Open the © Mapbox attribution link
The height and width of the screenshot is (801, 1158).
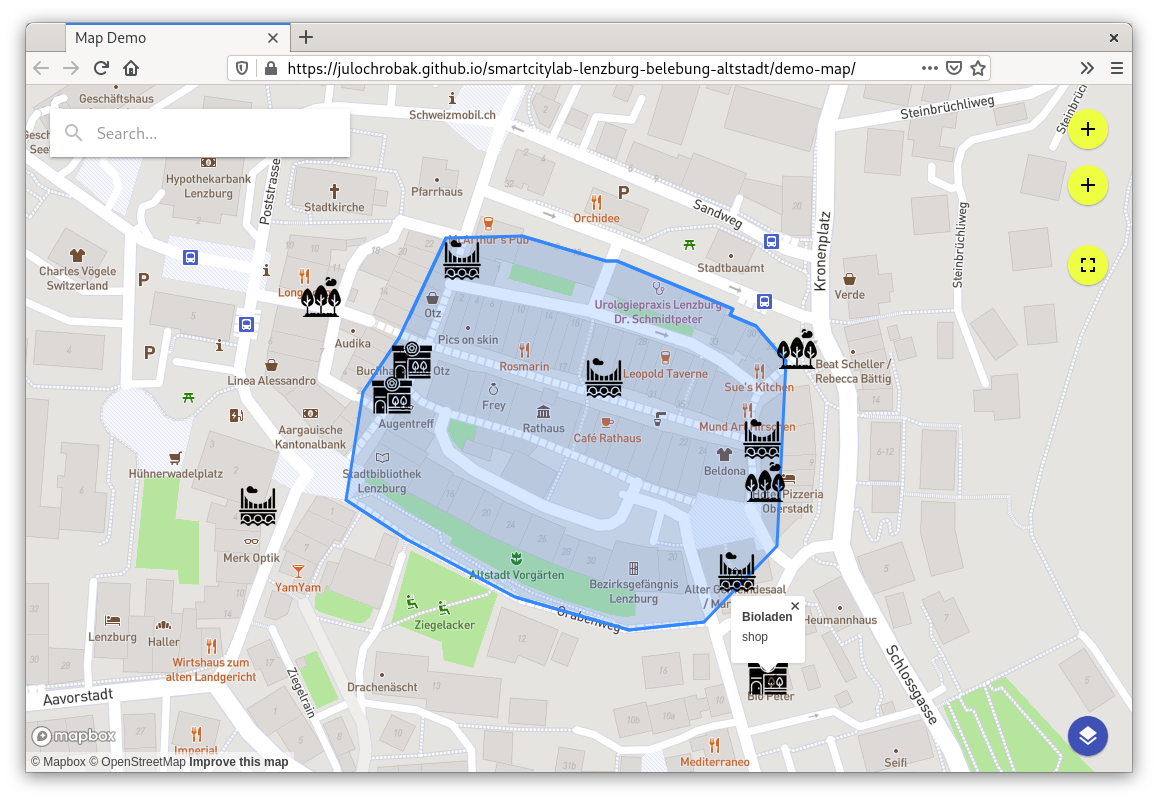pos(58,762)
